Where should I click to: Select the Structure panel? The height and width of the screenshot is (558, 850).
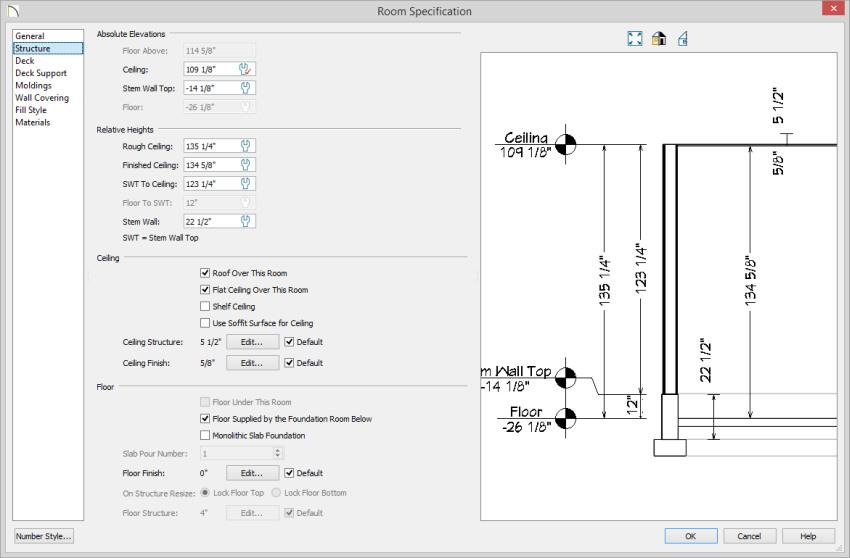click(x=48, y=48)
